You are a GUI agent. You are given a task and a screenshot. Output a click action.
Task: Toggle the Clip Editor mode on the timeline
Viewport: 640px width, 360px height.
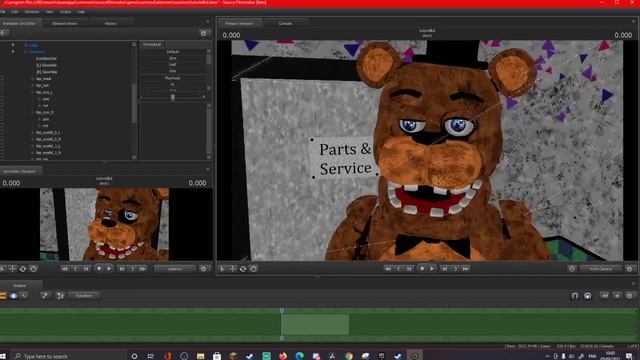[3, 296]
